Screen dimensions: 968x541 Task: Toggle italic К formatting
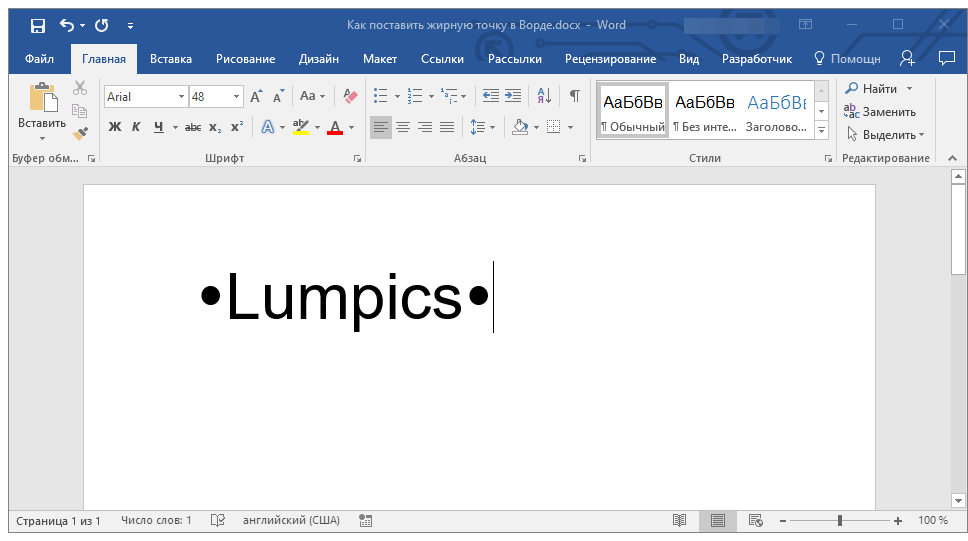coord(136,127)
